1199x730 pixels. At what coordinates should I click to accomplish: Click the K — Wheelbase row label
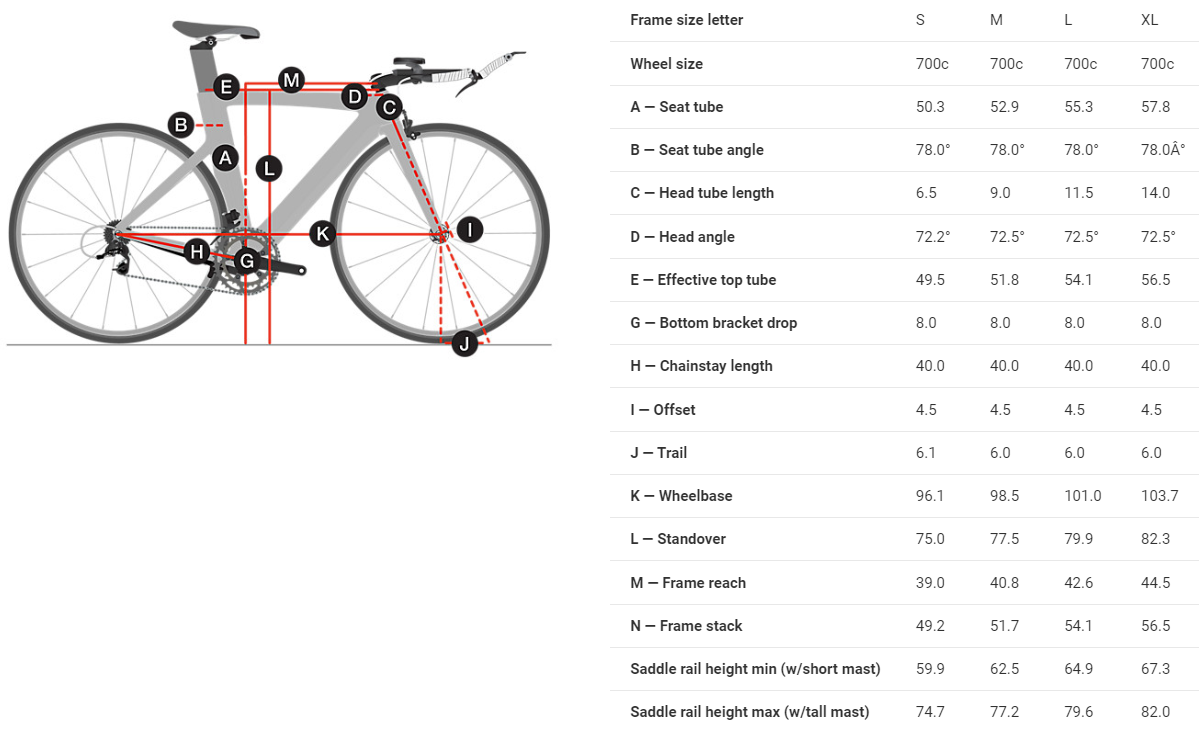pos(681,496)
